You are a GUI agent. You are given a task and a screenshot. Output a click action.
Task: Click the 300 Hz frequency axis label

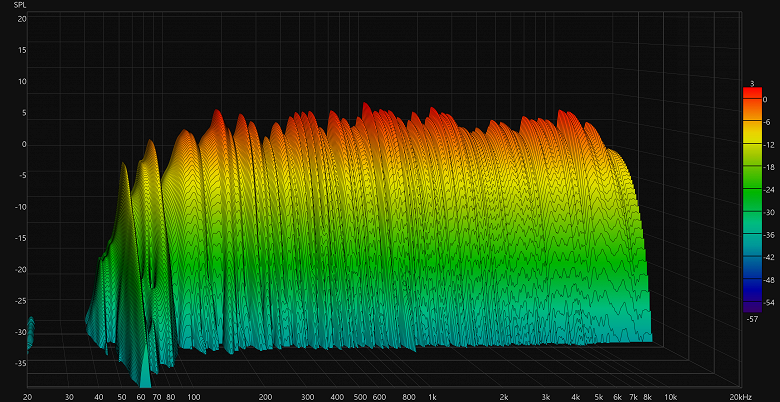coord(308,397)
